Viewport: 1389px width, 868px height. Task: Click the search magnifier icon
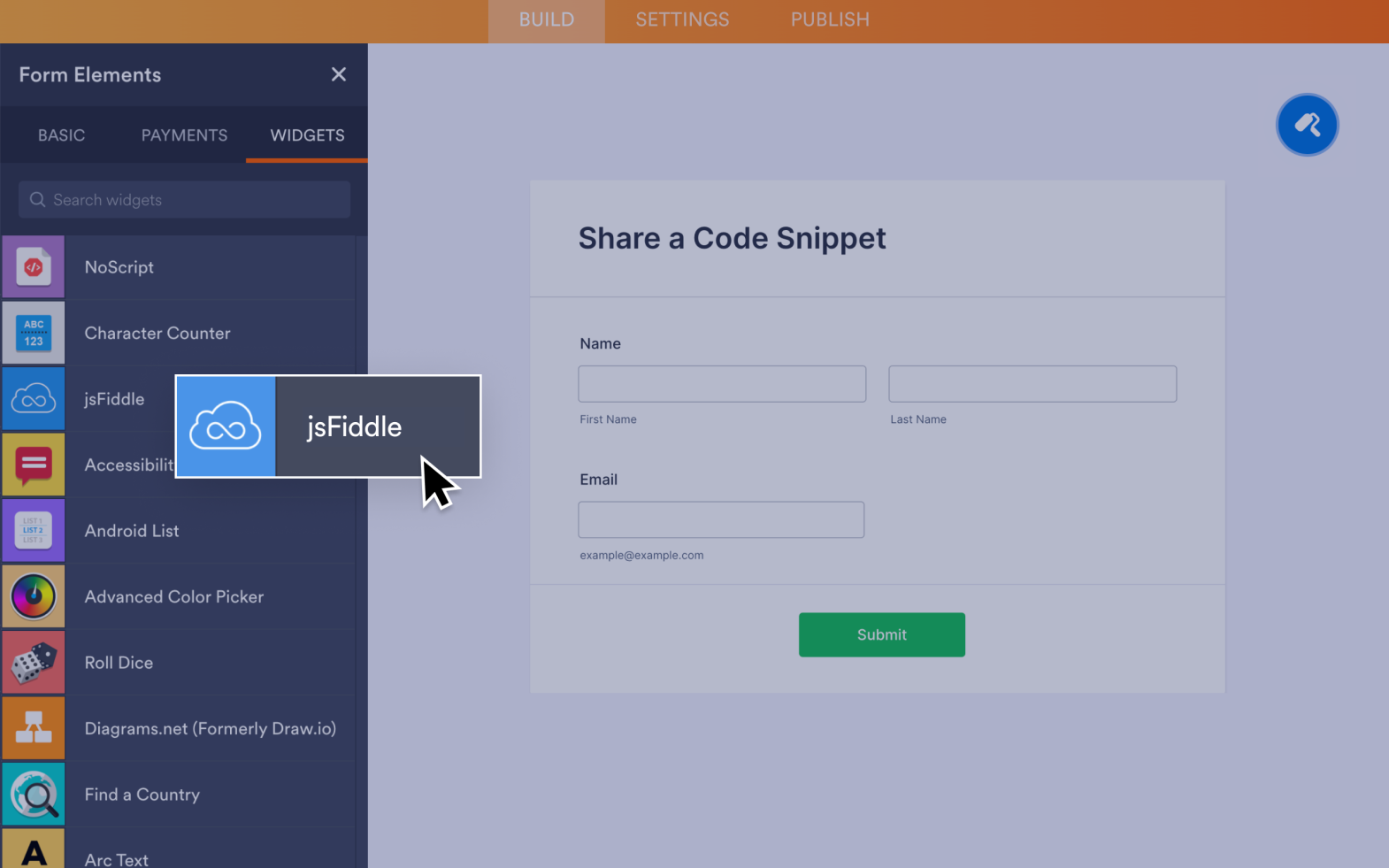[x=37, y=200]
